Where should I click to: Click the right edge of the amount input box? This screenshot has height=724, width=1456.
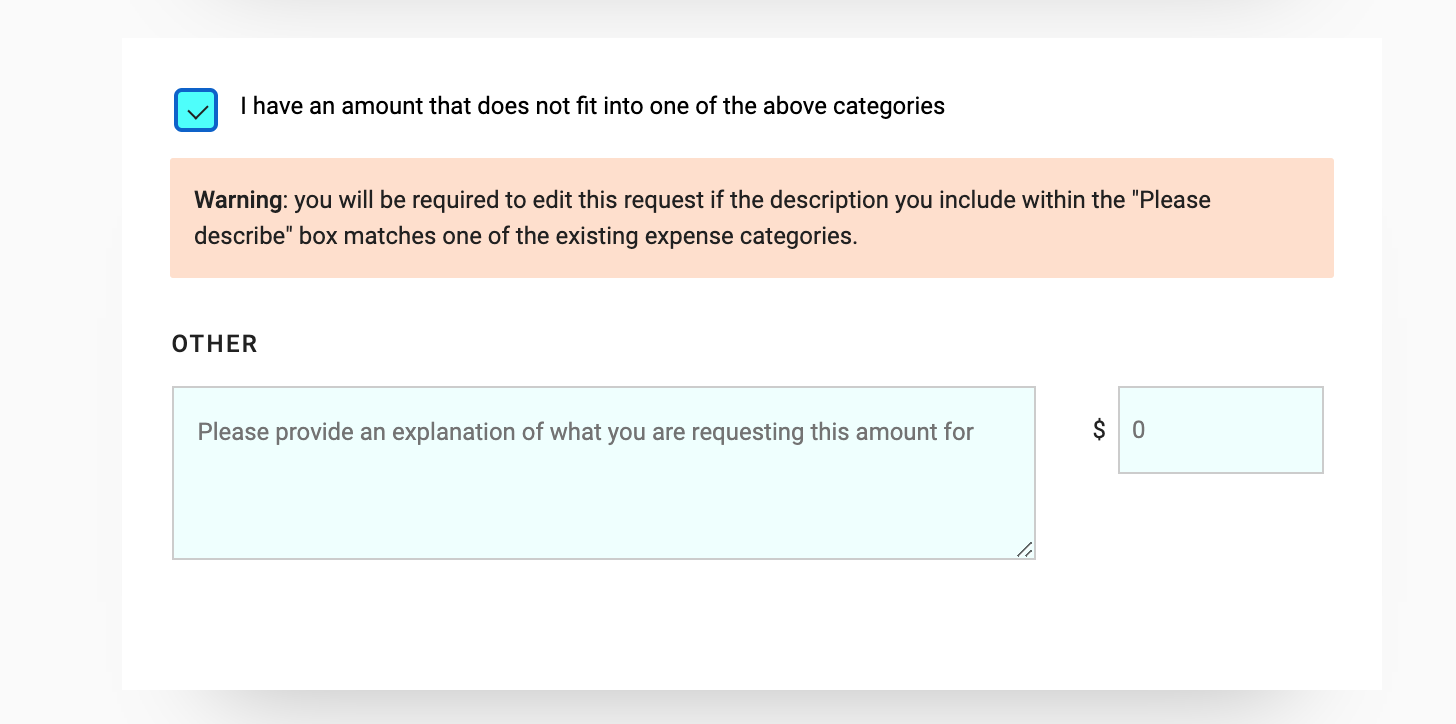coord(1321,430)
